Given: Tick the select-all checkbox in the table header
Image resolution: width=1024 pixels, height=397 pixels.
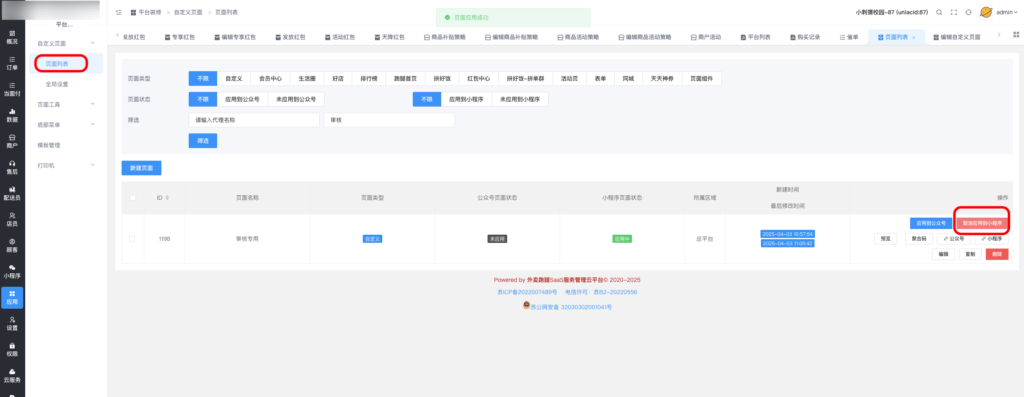Looking at the screenshot, I should coord(133,197).
